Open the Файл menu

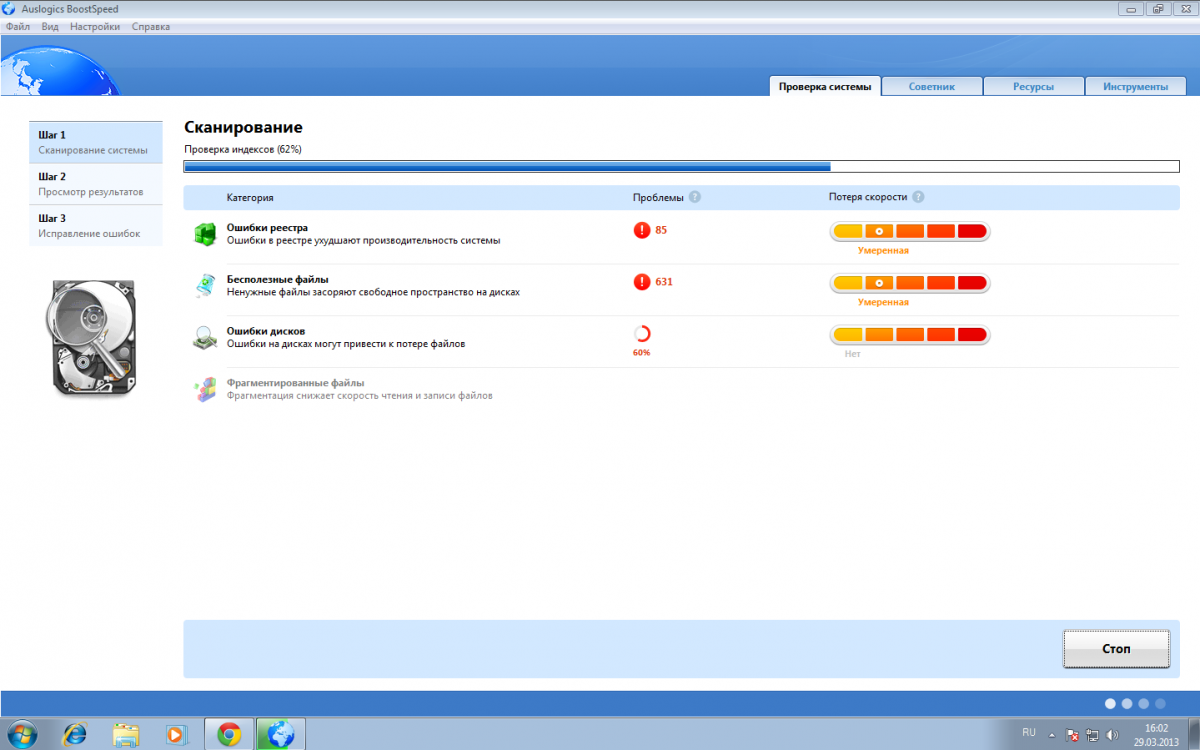(17, 26)
